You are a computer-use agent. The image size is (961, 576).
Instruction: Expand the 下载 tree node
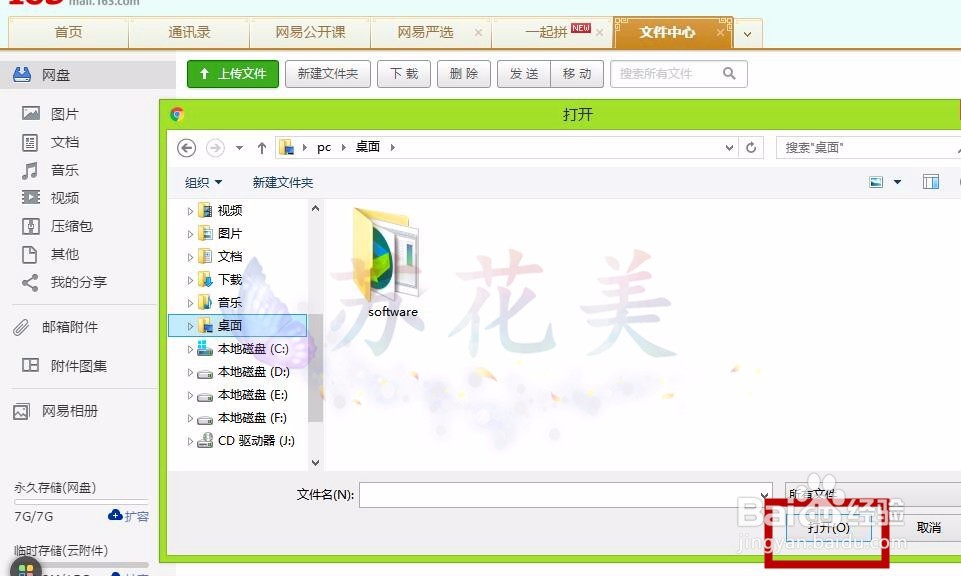click(190, 280)
